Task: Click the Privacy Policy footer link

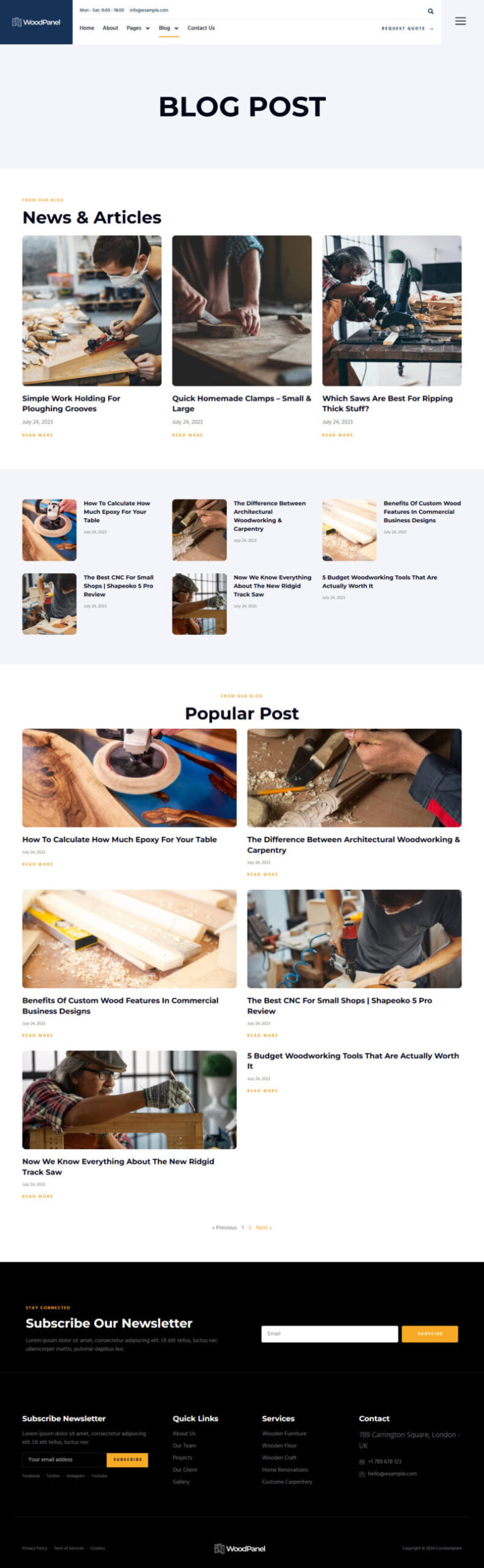Action: 35,1548
